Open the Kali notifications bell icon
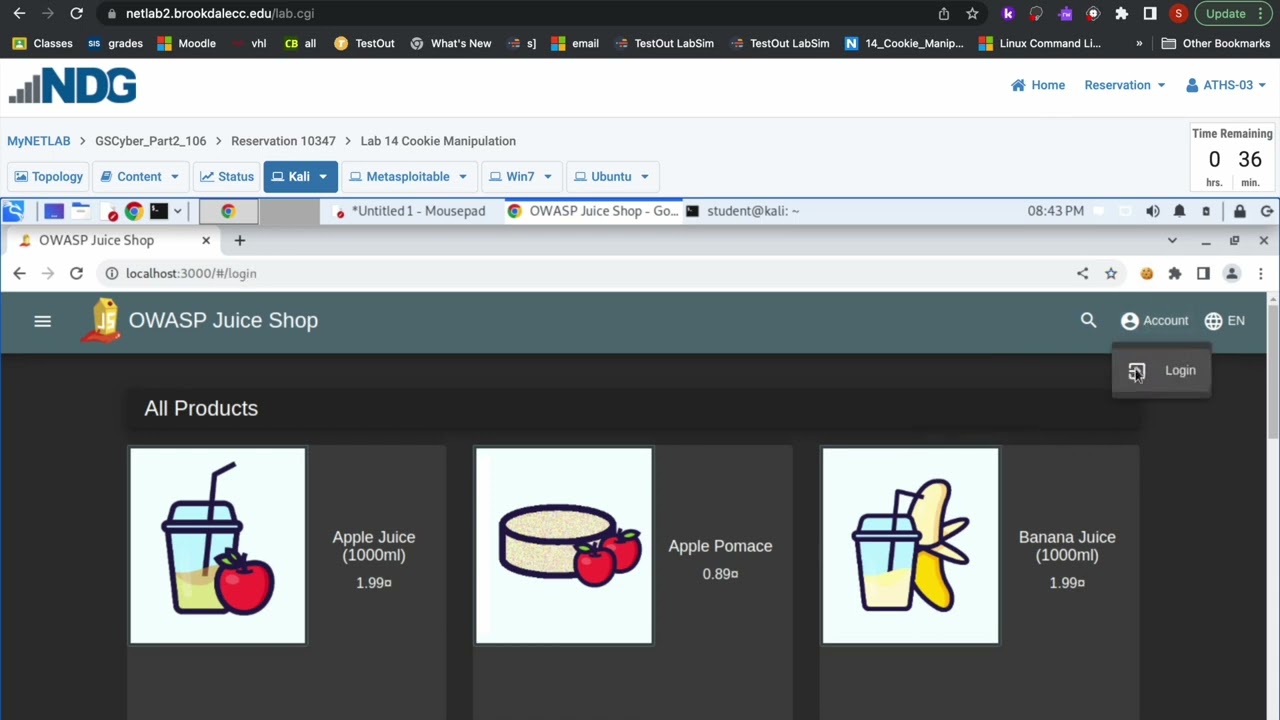 [x=1179, y=211]
